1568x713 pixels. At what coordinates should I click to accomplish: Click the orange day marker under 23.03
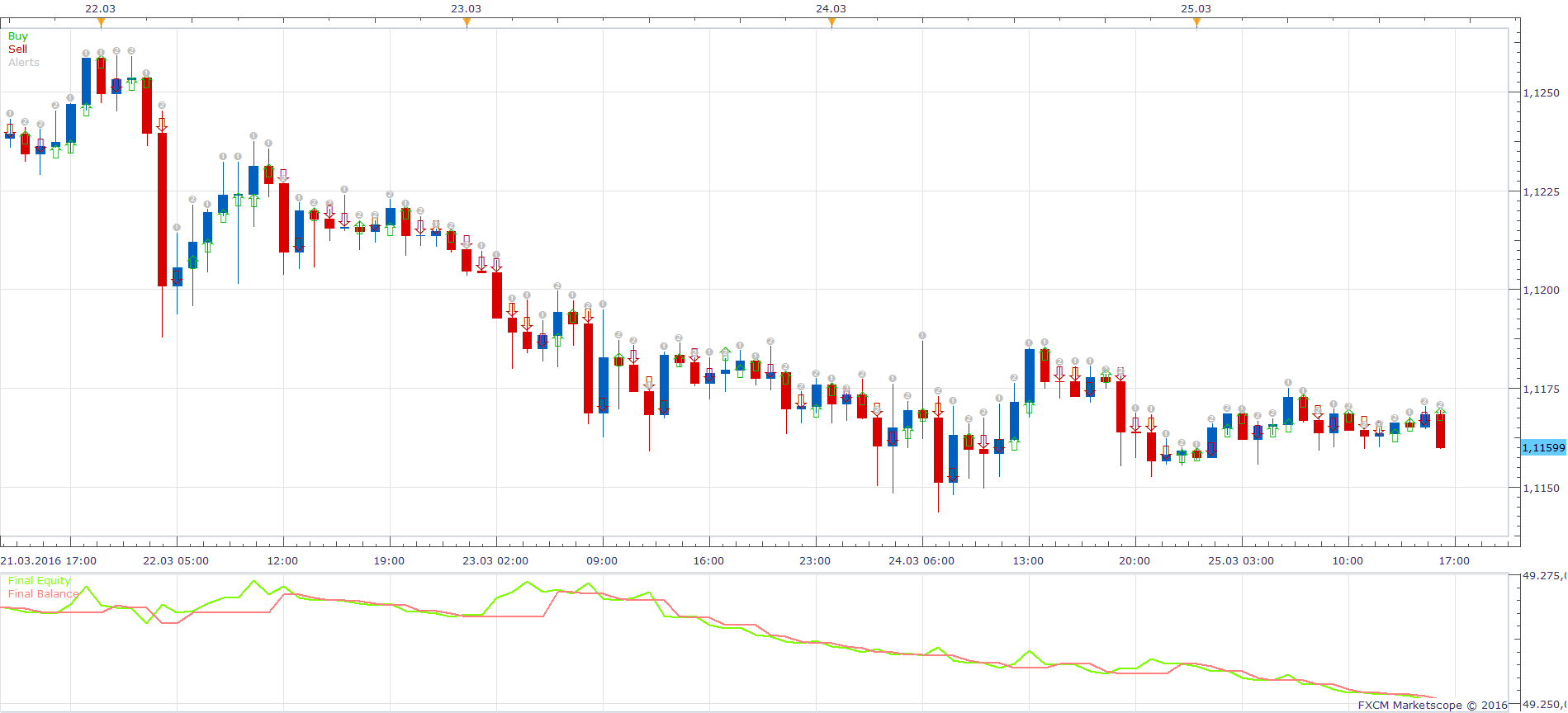(467, 22)
